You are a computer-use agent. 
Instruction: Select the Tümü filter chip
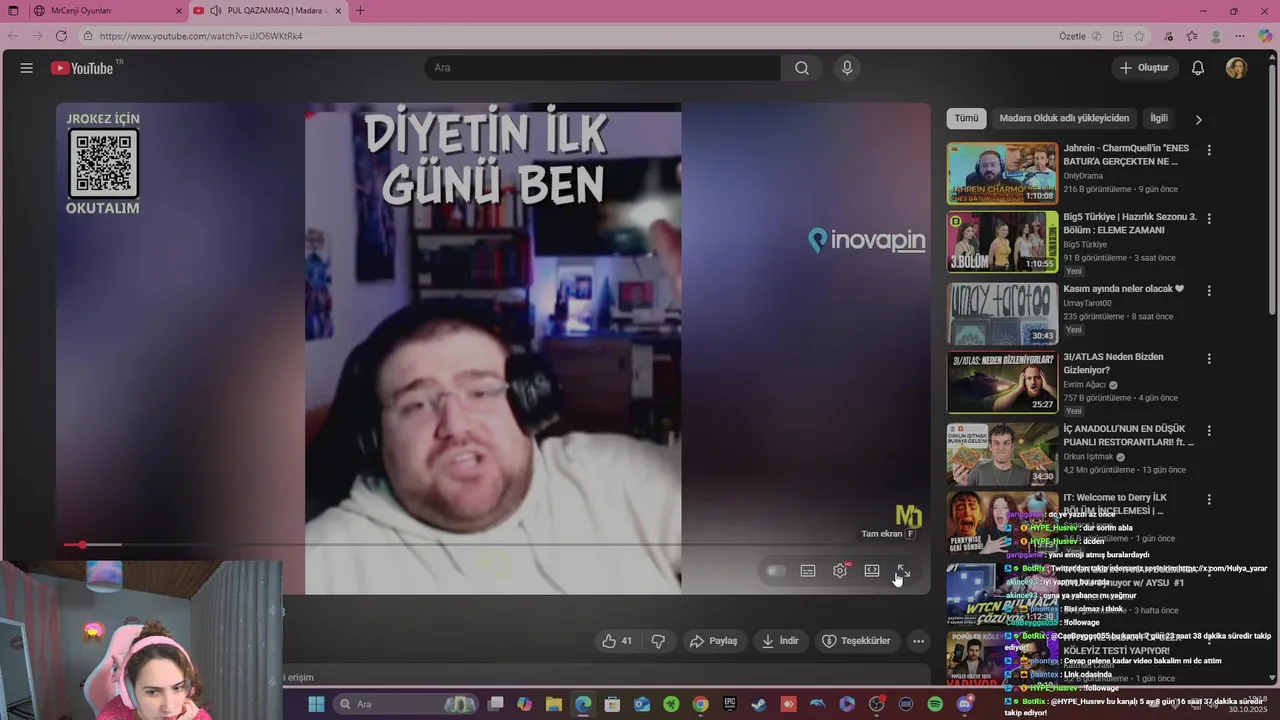pyautogui.click(x=966, y=118)
